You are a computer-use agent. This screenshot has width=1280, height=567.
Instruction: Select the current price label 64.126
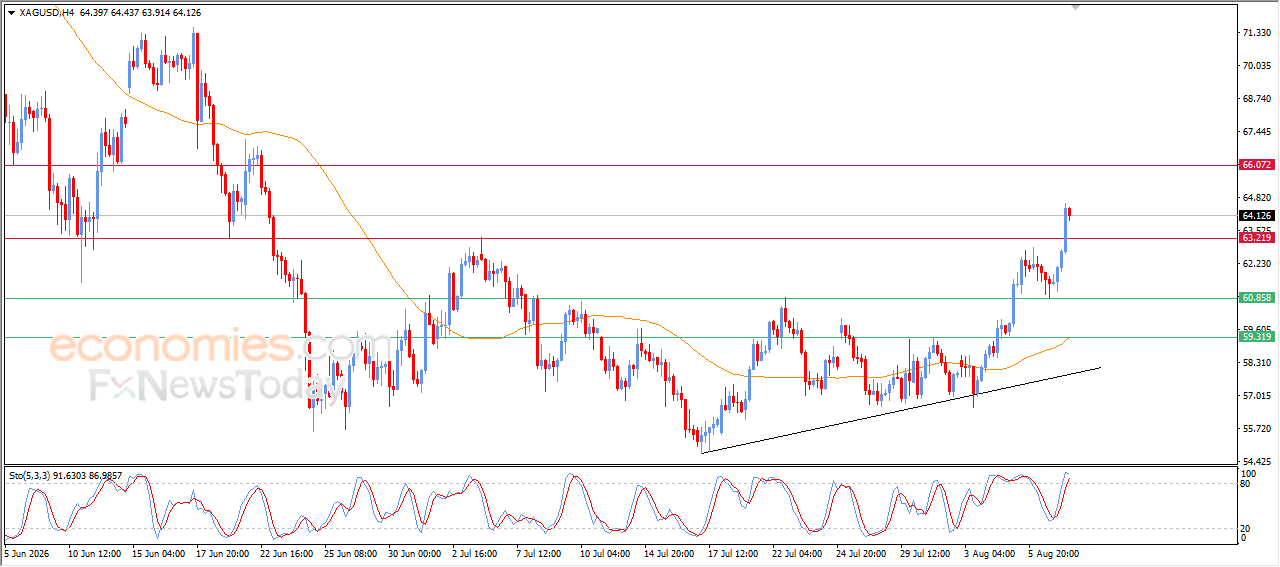(1257, 215)
